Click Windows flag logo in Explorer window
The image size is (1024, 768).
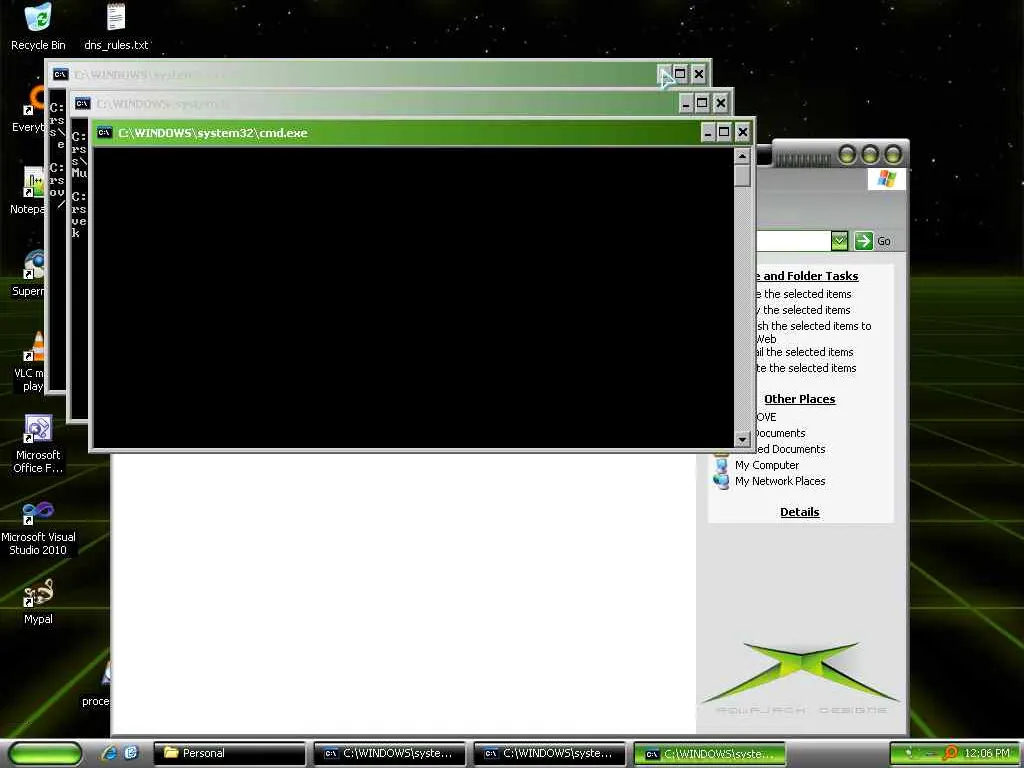pos(886,179)
